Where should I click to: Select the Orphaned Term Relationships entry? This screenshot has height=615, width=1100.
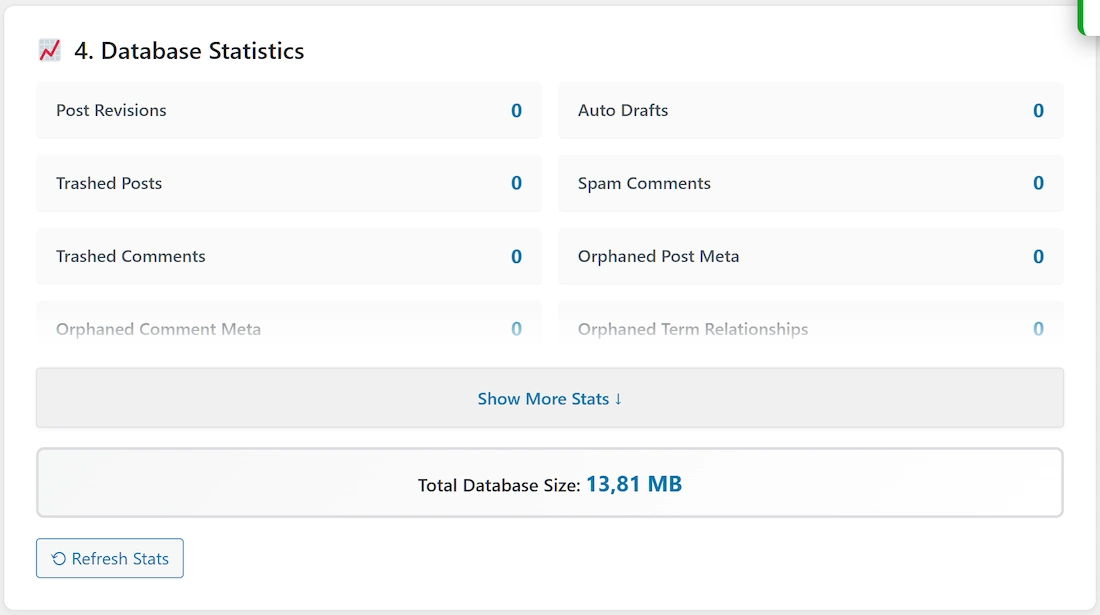810,329
